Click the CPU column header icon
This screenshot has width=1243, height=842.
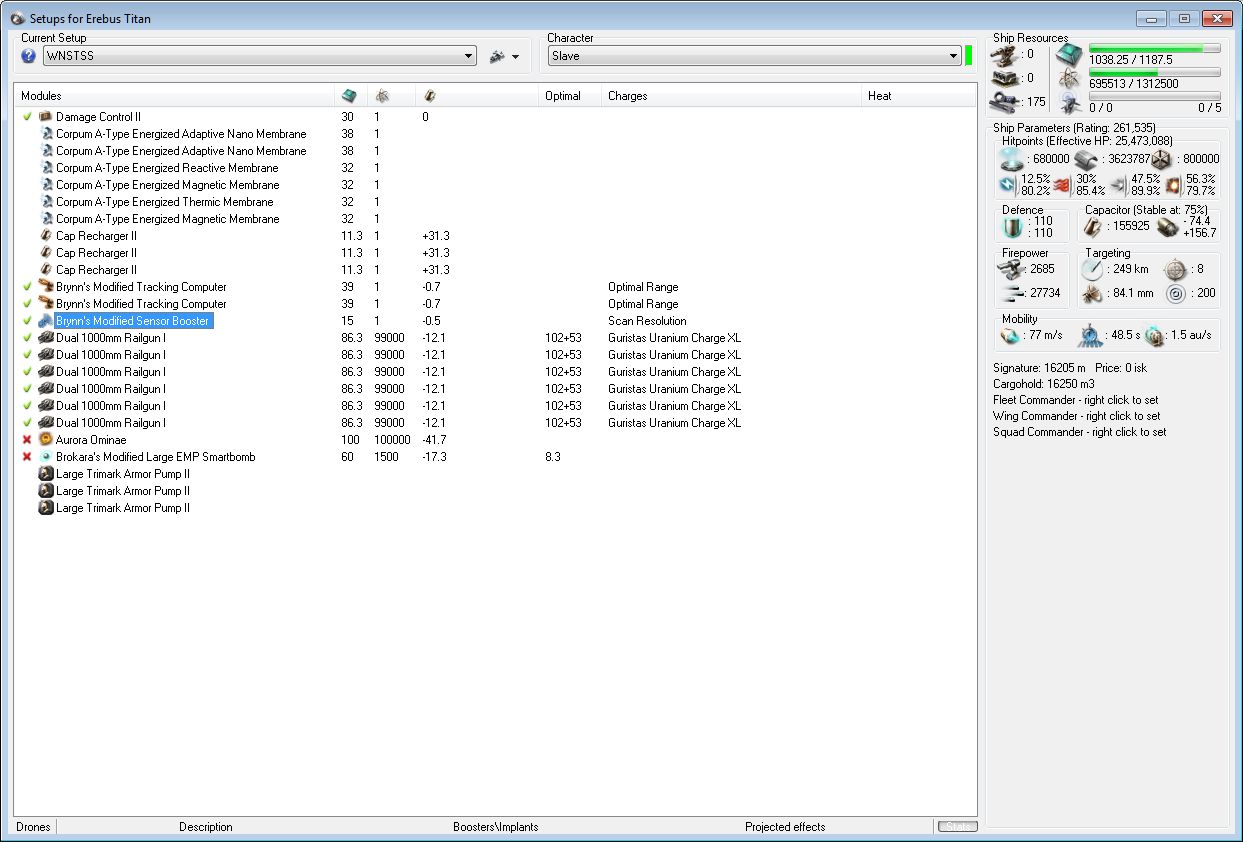349,96
